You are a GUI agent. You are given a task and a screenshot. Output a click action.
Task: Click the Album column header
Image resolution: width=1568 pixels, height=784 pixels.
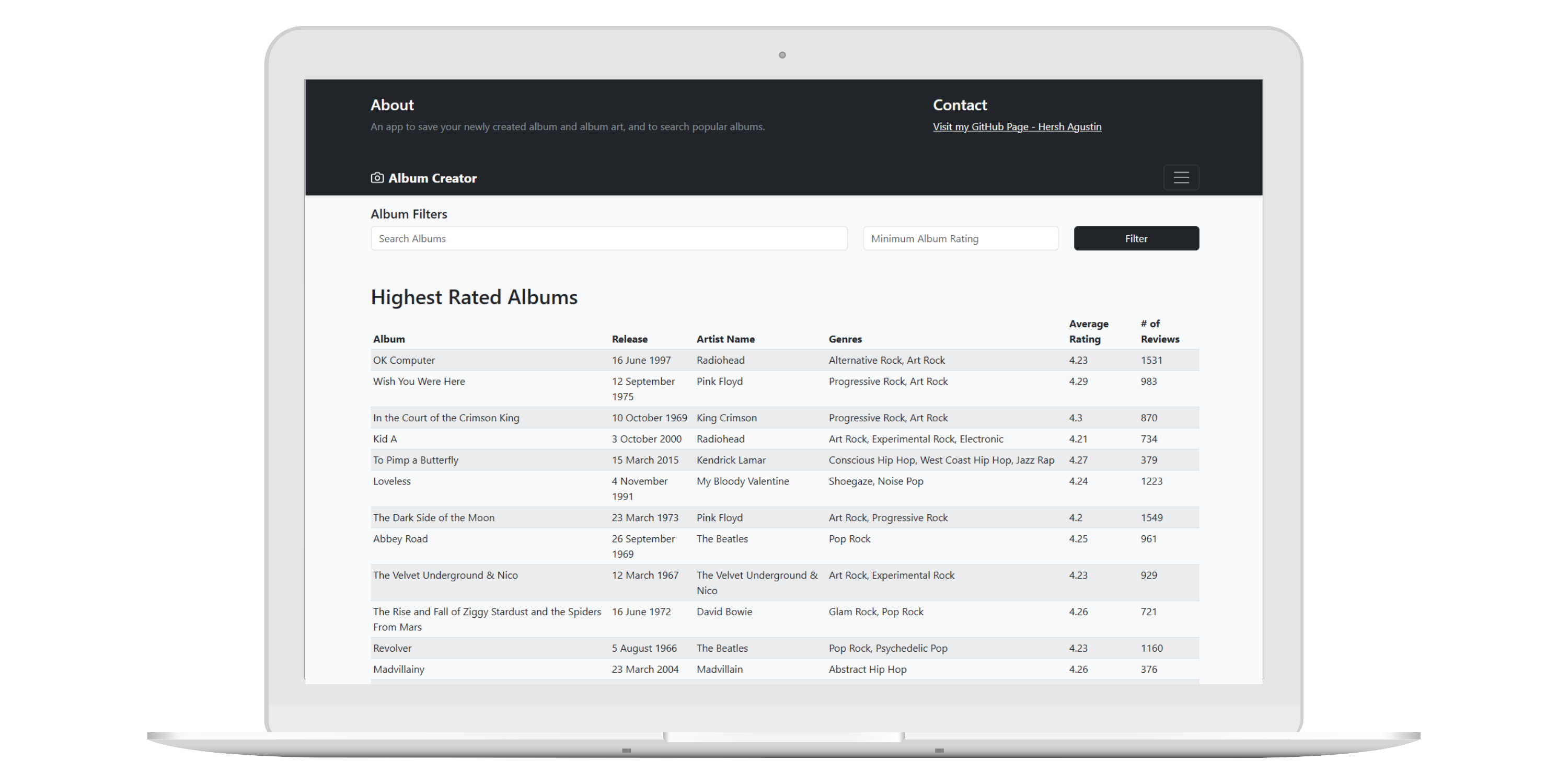pos(389,339)
